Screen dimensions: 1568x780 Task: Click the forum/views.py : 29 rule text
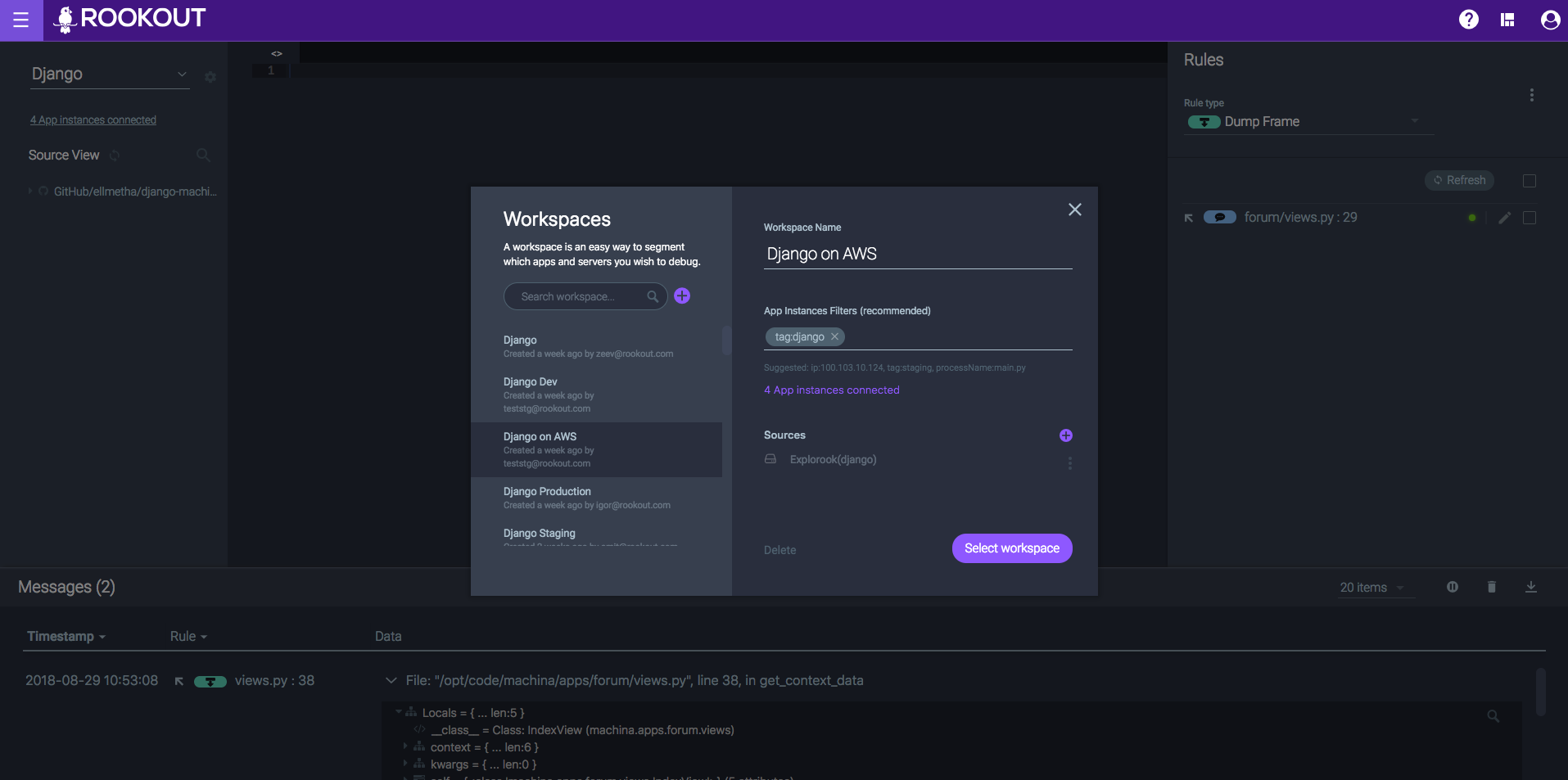pyautogui.click(x=1300, y=218)
